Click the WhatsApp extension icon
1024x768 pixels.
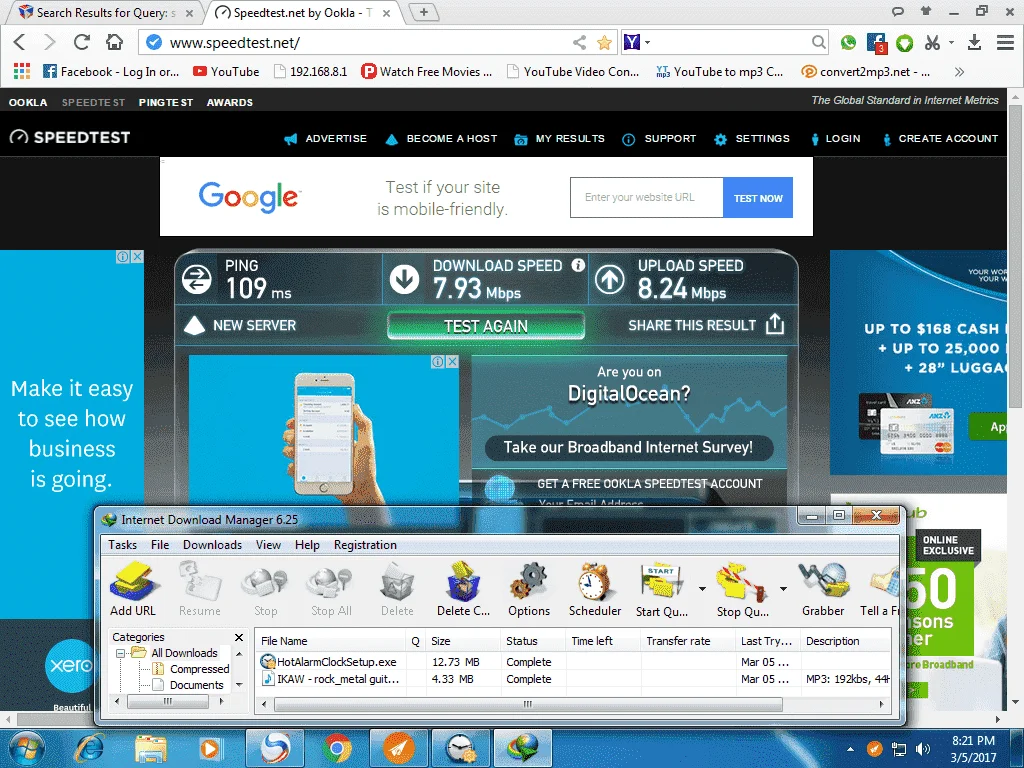click(x=848, y=42)
